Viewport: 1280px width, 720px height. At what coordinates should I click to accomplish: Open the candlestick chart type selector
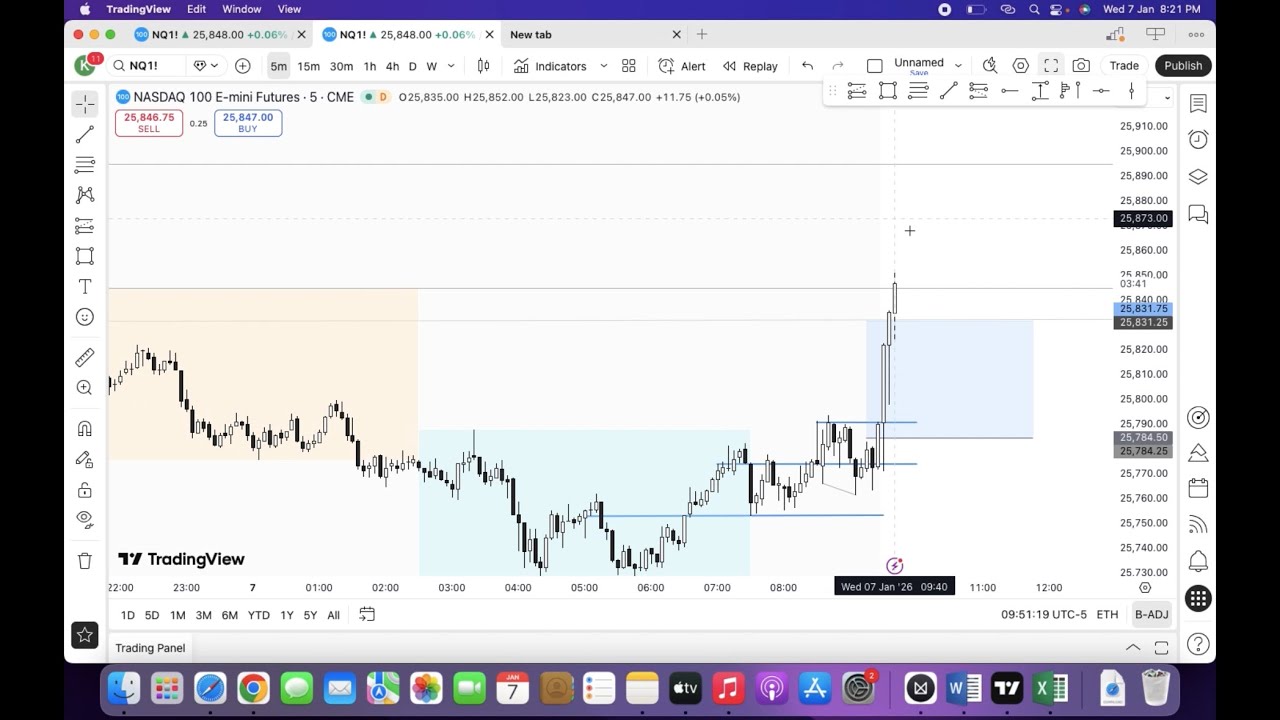(484, 66)
